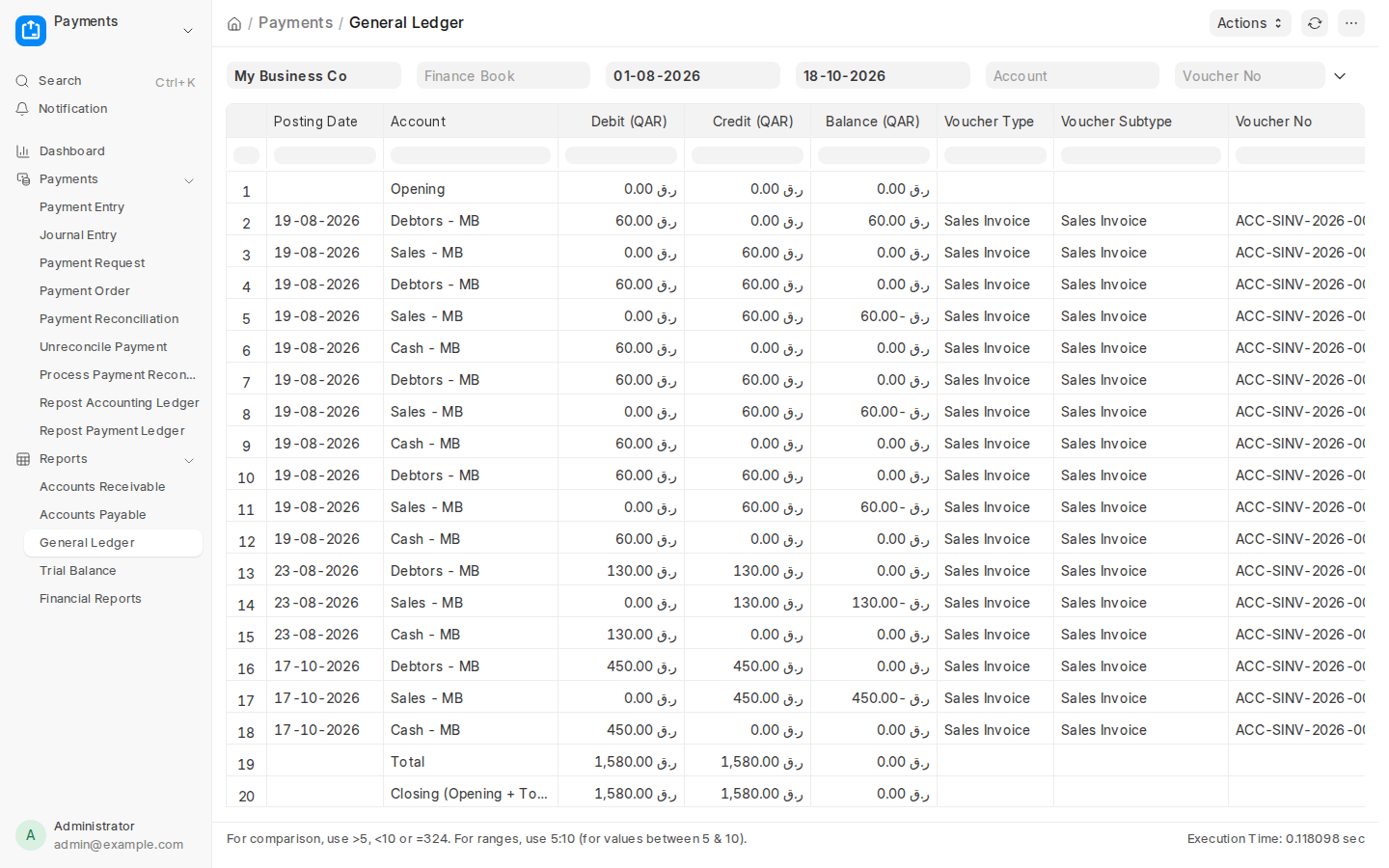Click the Payments sidebar section icon
The width and height of the screenshot is (1389, 868).
click(x=23, y=179)
